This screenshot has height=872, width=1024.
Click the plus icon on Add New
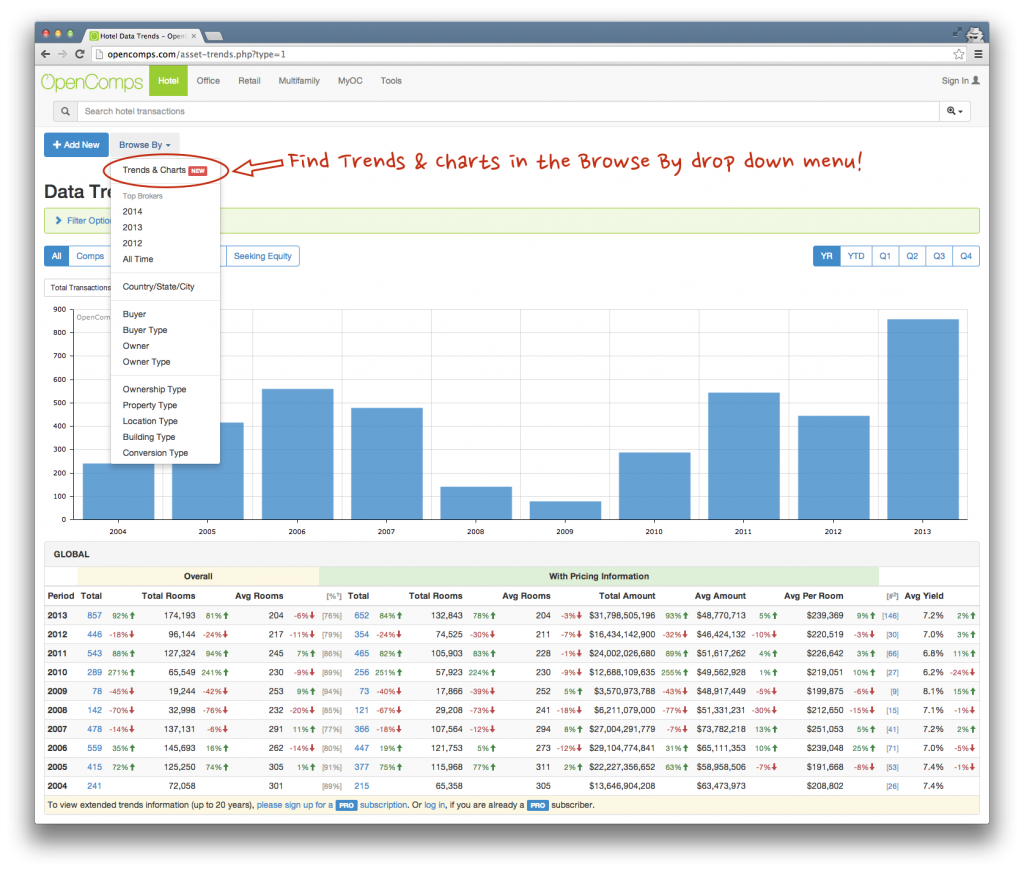pos(57,144)
